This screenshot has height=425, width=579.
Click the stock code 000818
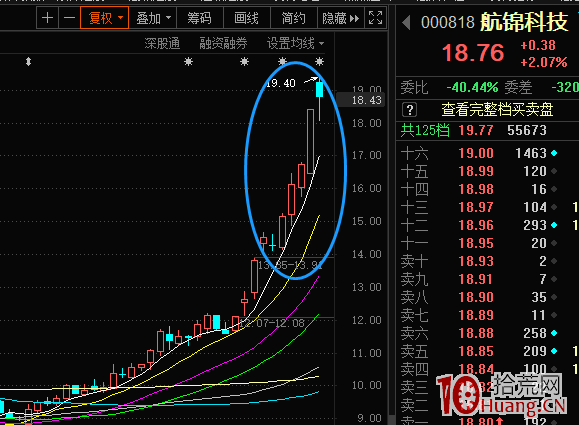(448, 23)
